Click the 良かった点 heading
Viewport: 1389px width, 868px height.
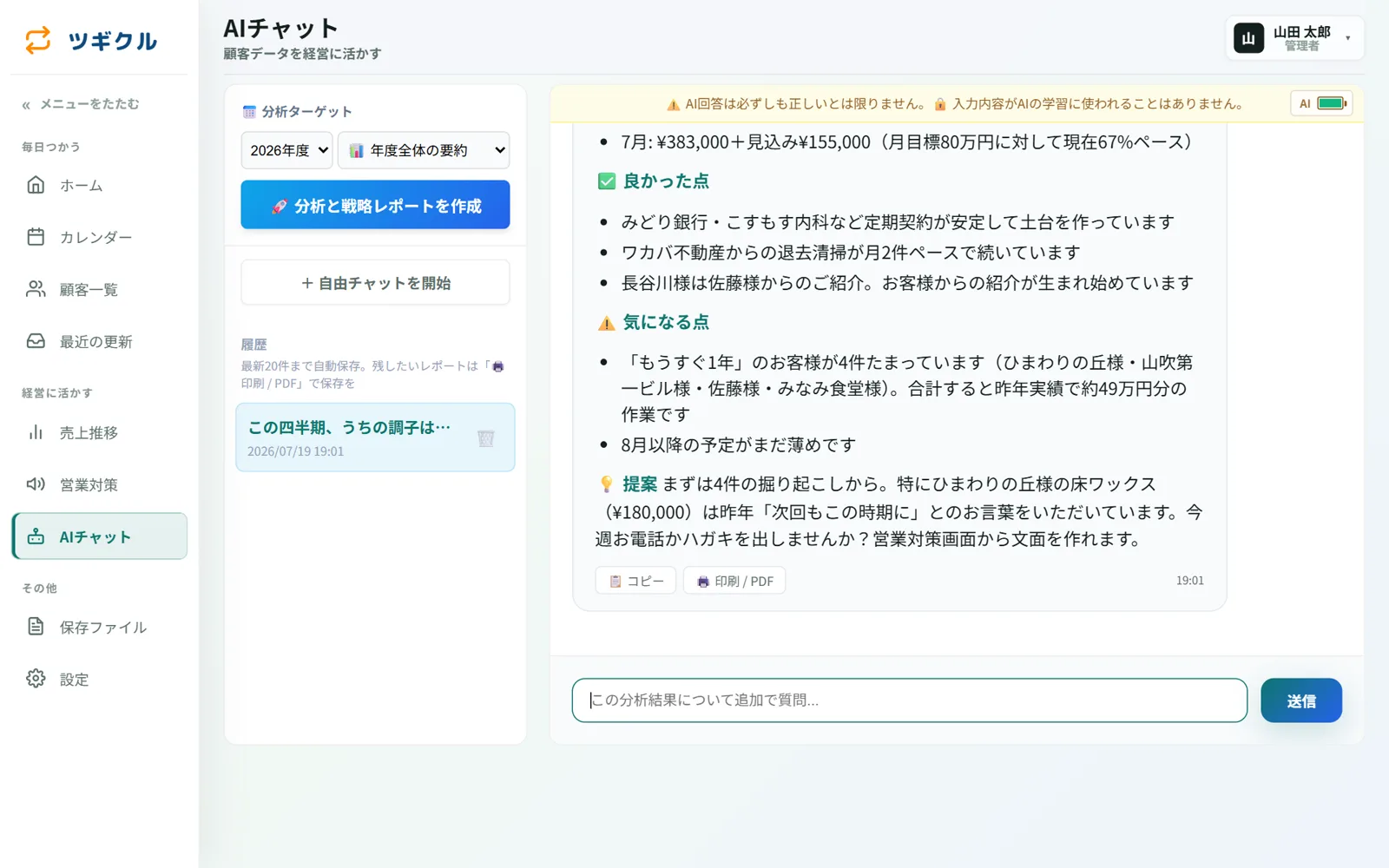pos(666,181)
